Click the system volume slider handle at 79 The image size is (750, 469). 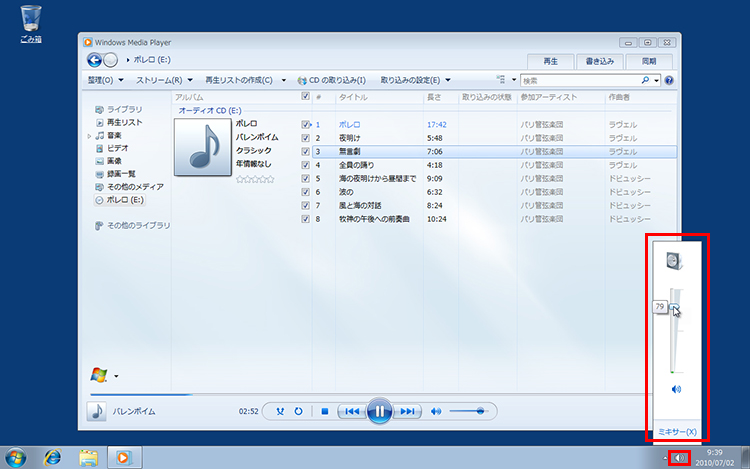pyautogui.click(x=674, y=306)
